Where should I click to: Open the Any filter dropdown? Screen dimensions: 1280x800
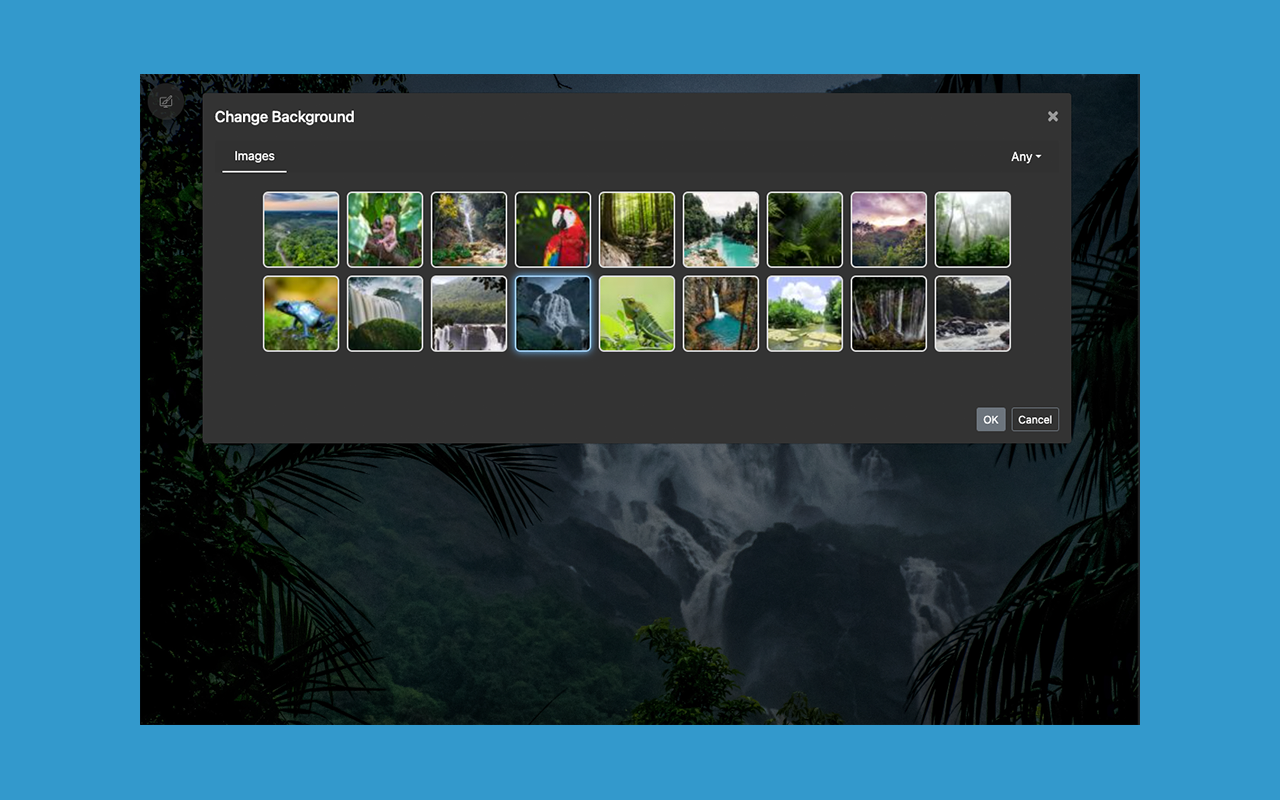click(x=1026, y=157)
